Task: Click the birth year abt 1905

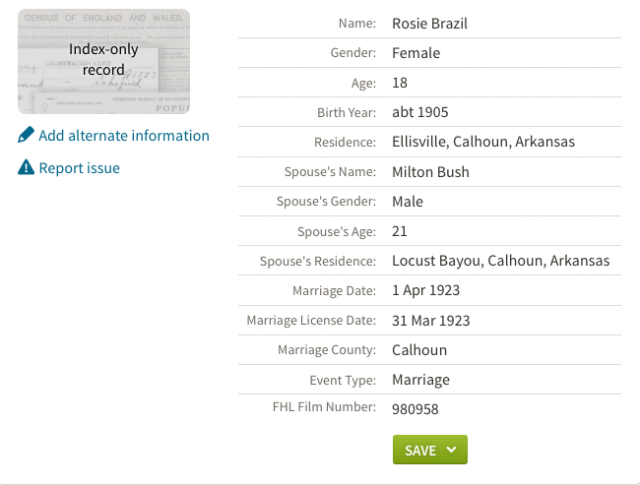Action: (420, 112)
